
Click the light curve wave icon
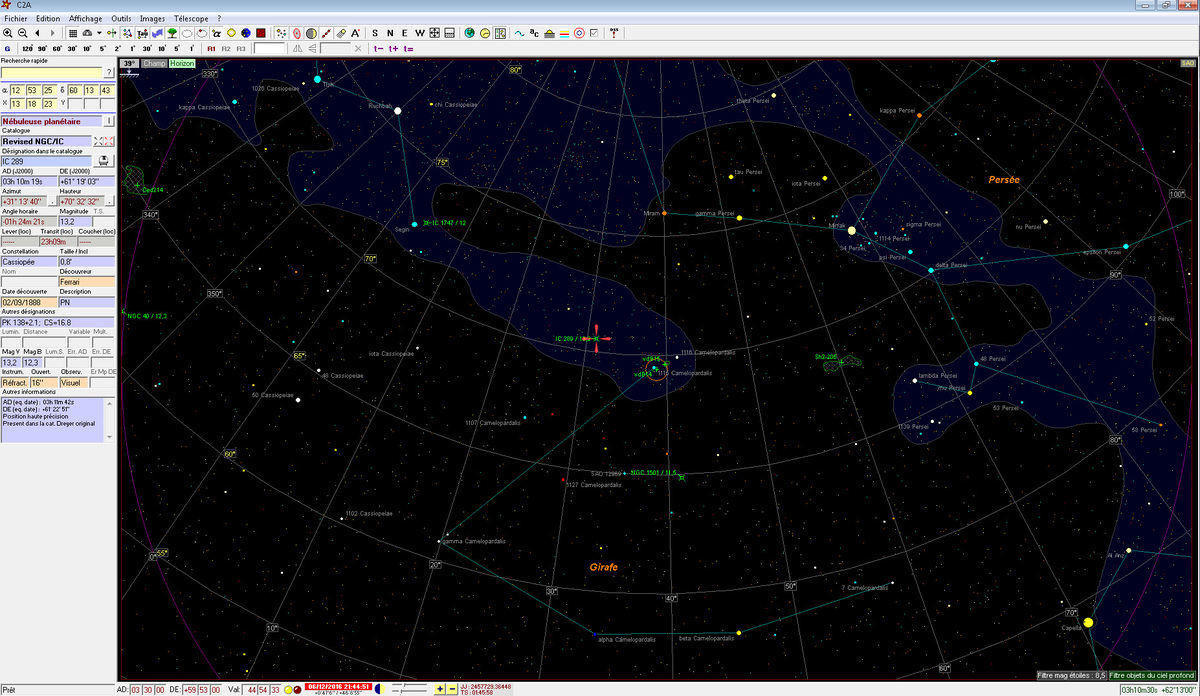(x=519, y=33)
